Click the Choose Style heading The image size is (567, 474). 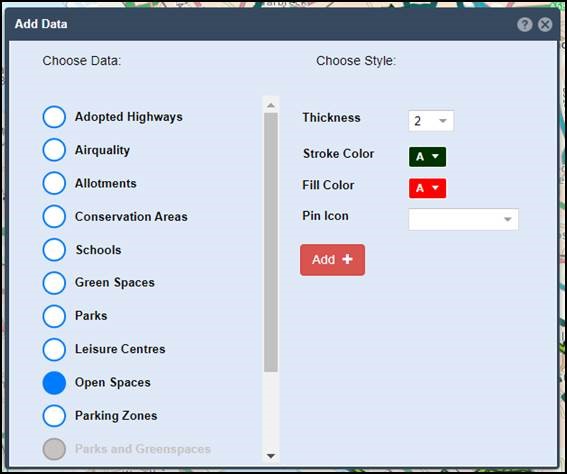pyautogui.click(x=356, y=61)
